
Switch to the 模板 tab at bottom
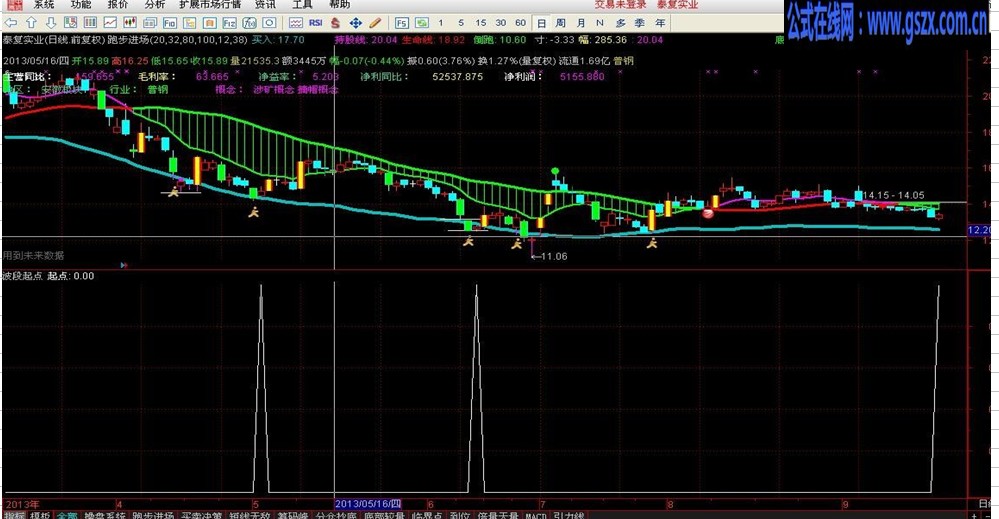pyautogui.click(x=41, y=515)
